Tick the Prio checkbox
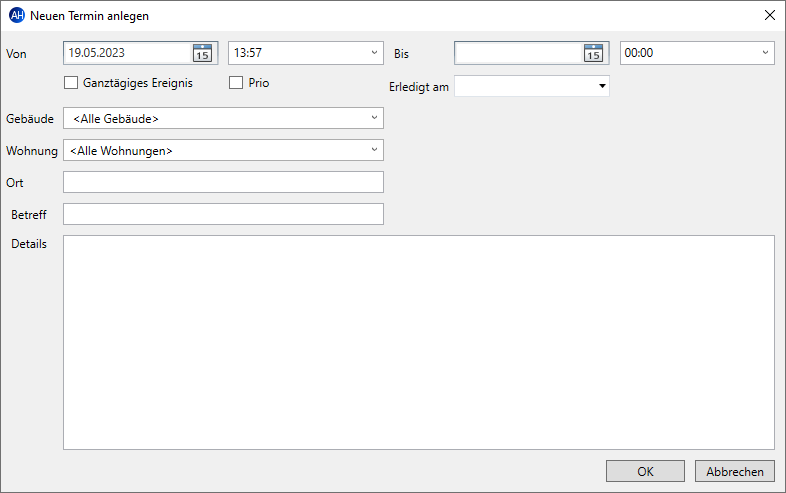This screenshot has height=493, width=786. tap(236, 83)
